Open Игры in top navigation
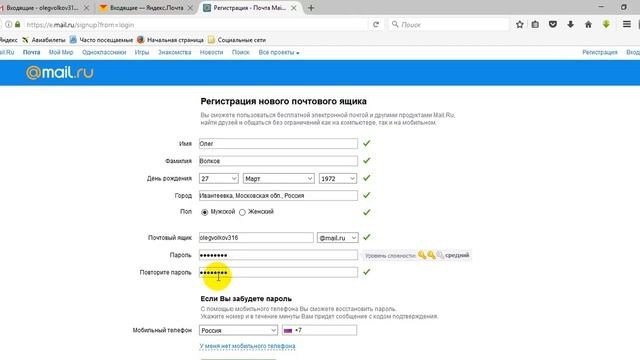 [142, 52]
